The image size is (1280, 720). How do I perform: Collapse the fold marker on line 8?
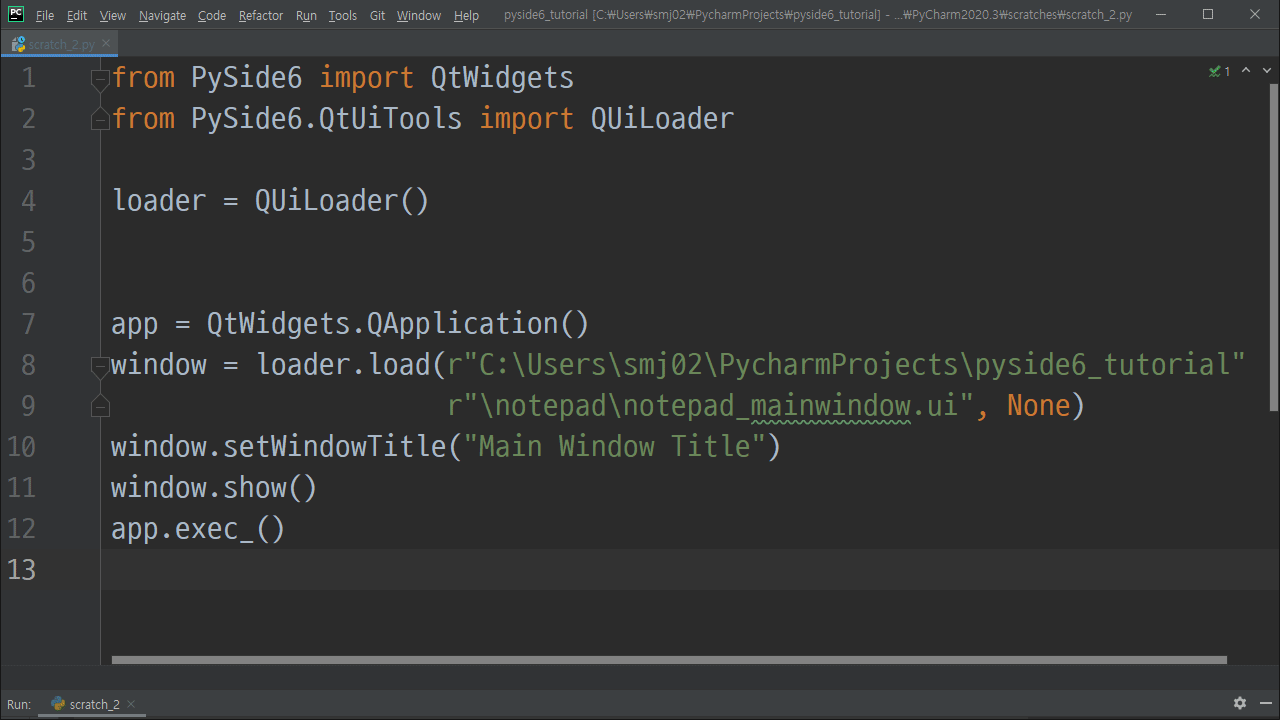point(100,366)
